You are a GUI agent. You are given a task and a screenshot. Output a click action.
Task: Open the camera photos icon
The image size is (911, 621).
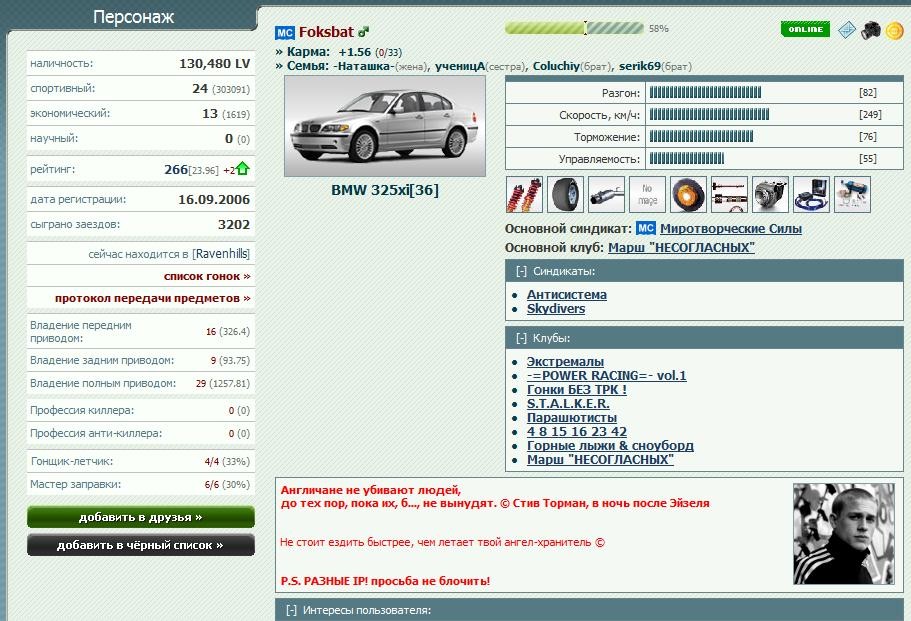click(x=870, y=30)
